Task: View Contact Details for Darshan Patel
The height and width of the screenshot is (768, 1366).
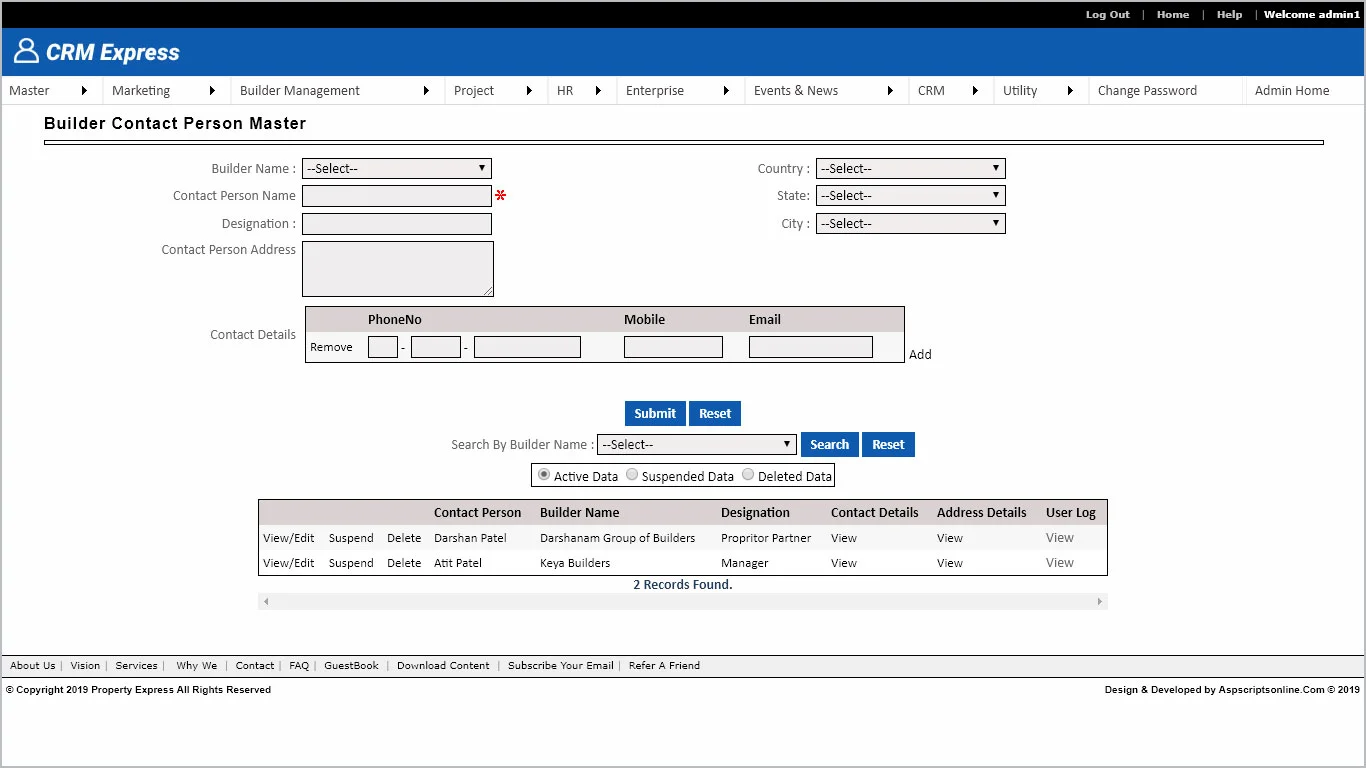Action: click(844, 538)
